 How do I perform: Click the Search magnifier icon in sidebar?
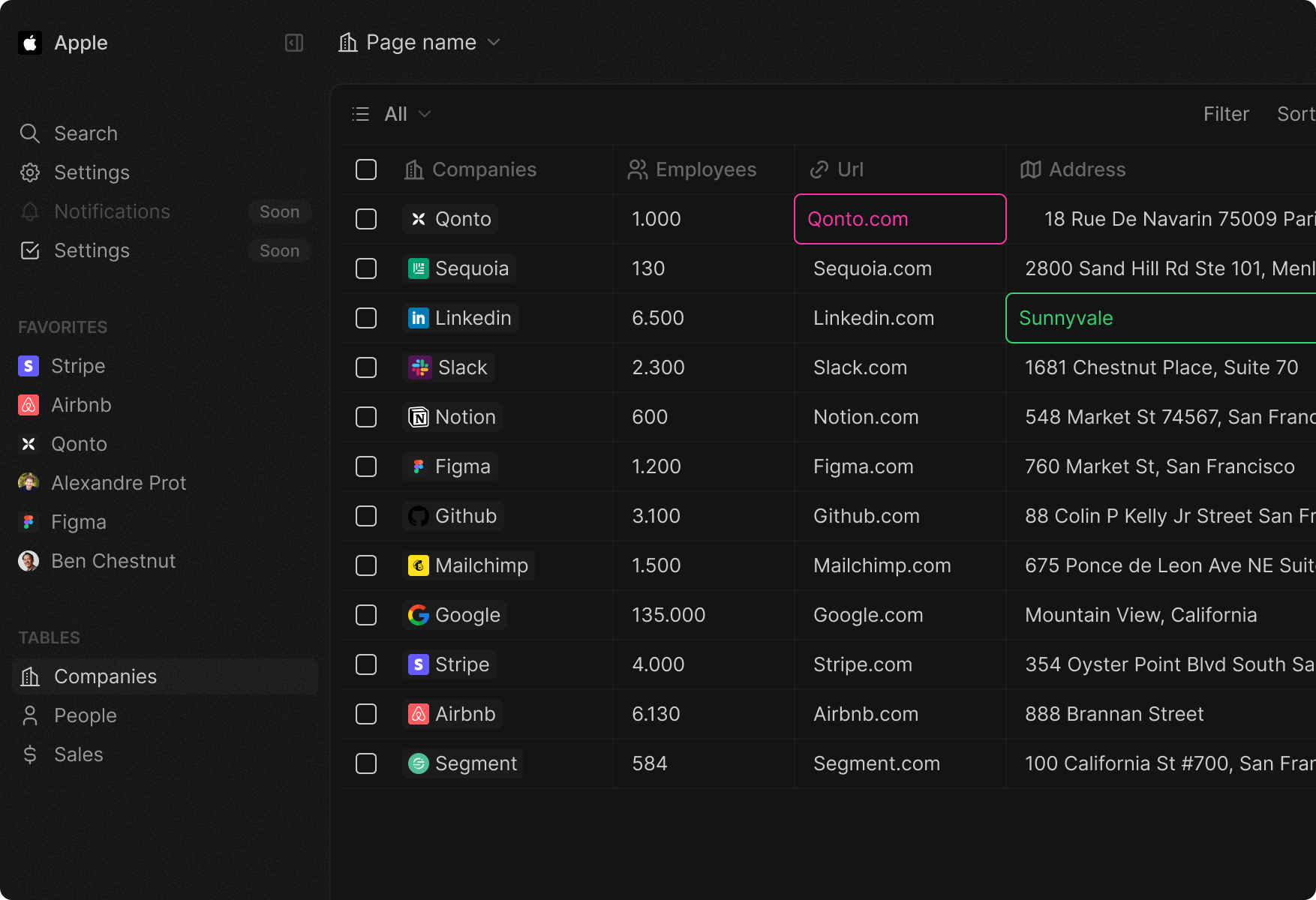(30, 133)
